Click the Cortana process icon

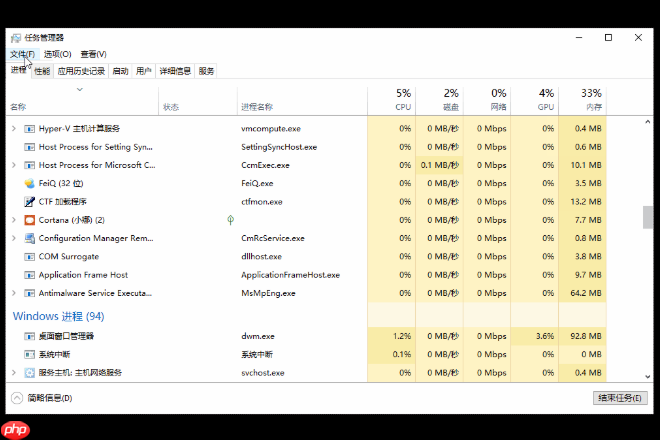coord(29,220)
